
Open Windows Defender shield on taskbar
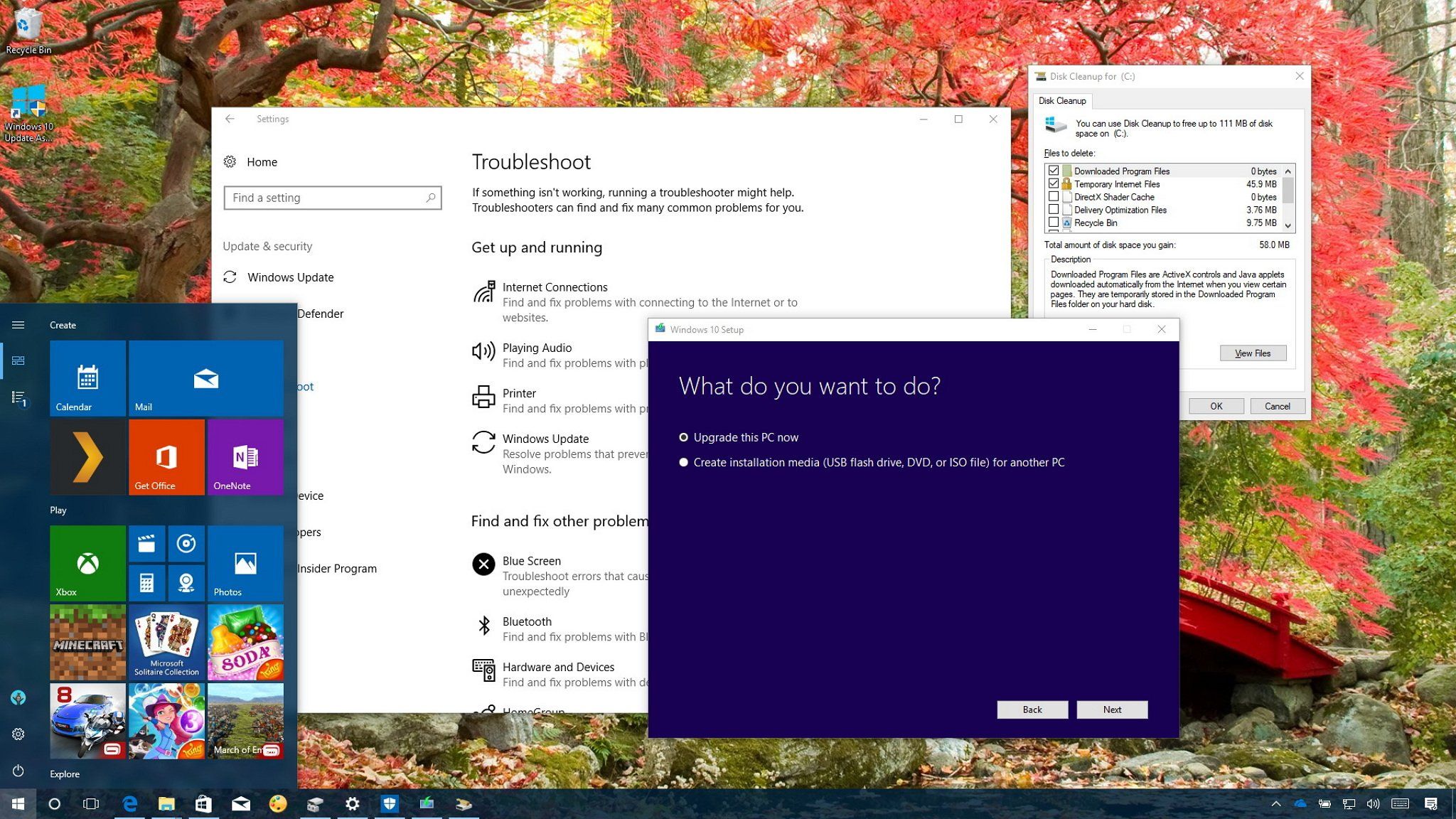[389, 804]
